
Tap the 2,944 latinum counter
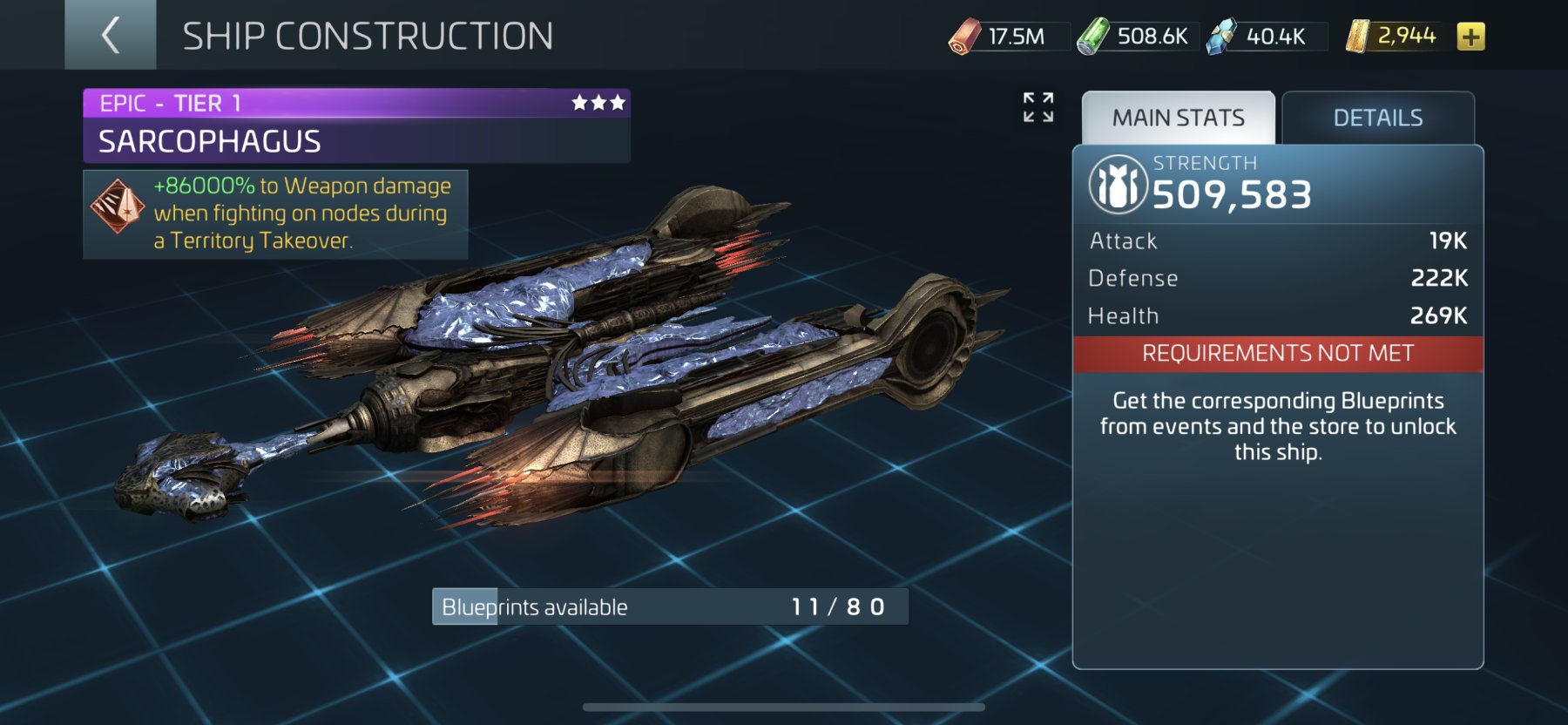[x=1406, y=36]
